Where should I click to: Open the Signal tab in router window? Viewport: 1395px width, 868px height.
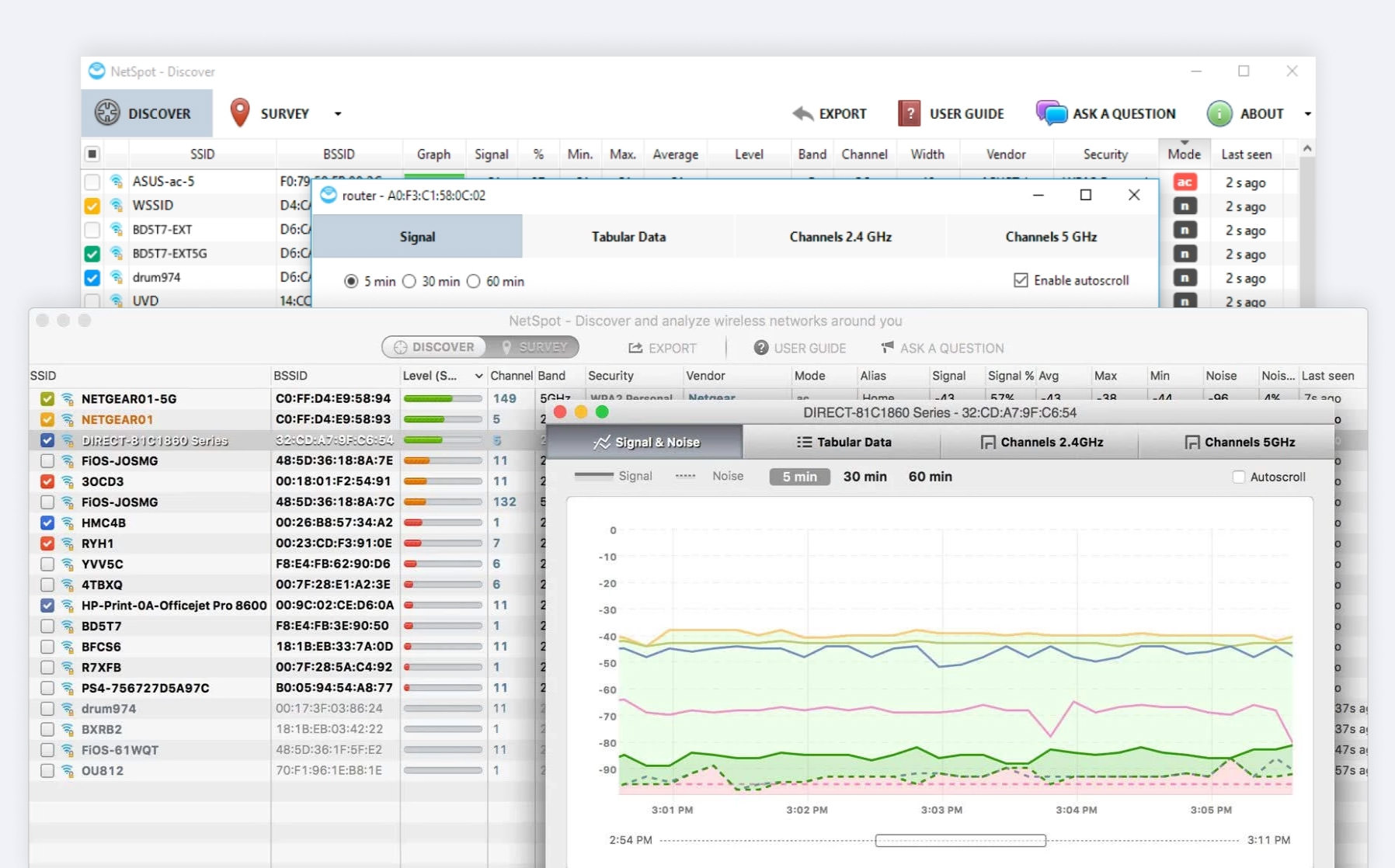coord(417,236)
